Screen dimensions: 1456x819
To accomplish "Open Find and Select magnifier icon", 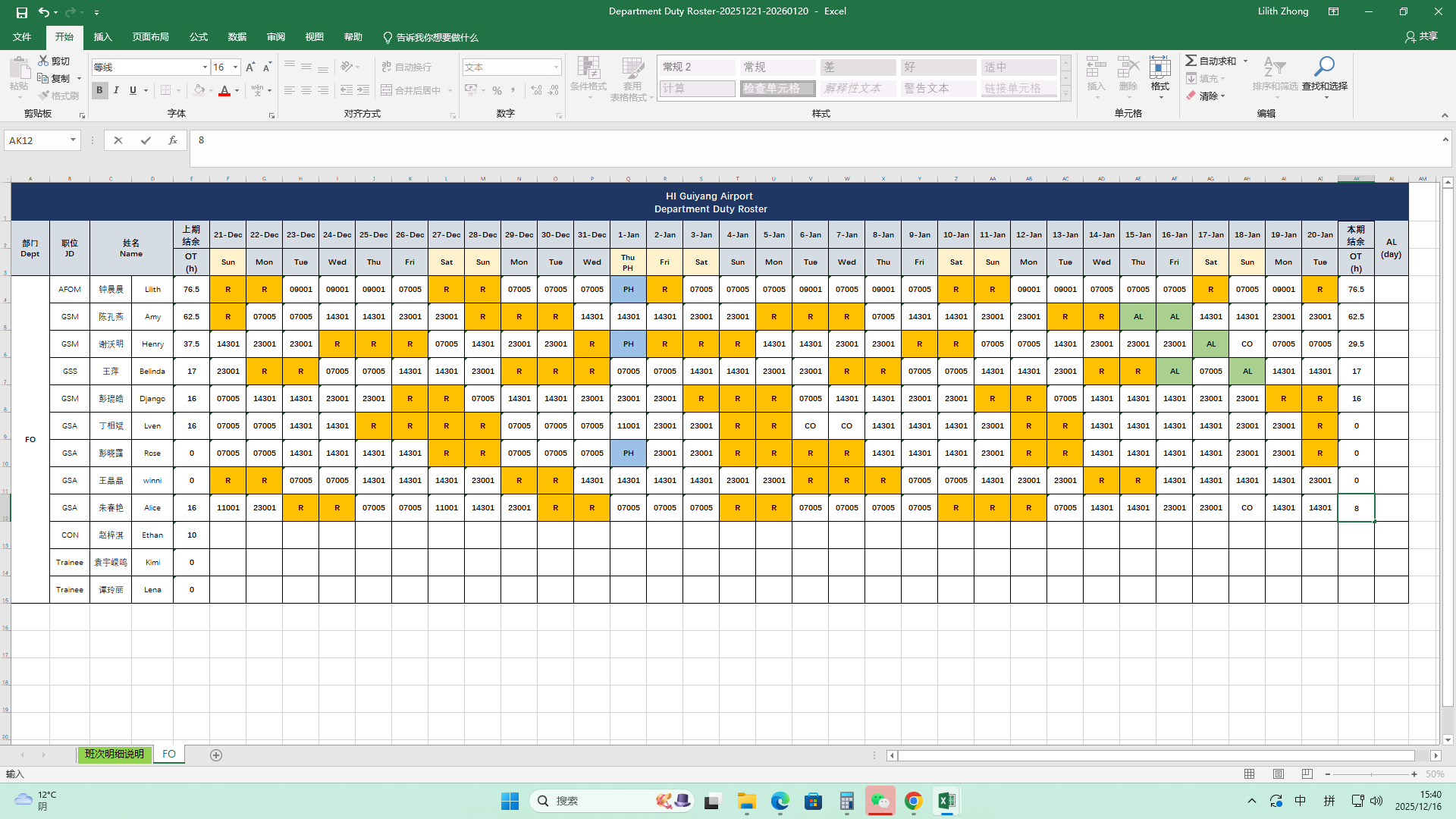I will coord(1324,68).
